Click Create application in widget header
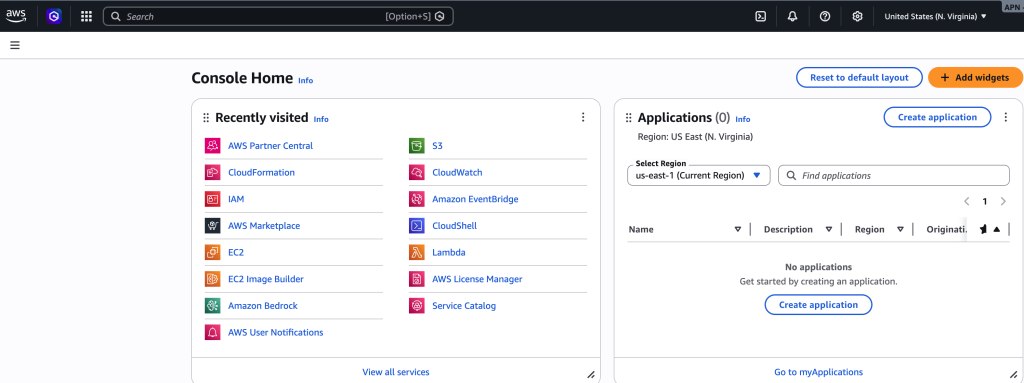 point(937,117)
